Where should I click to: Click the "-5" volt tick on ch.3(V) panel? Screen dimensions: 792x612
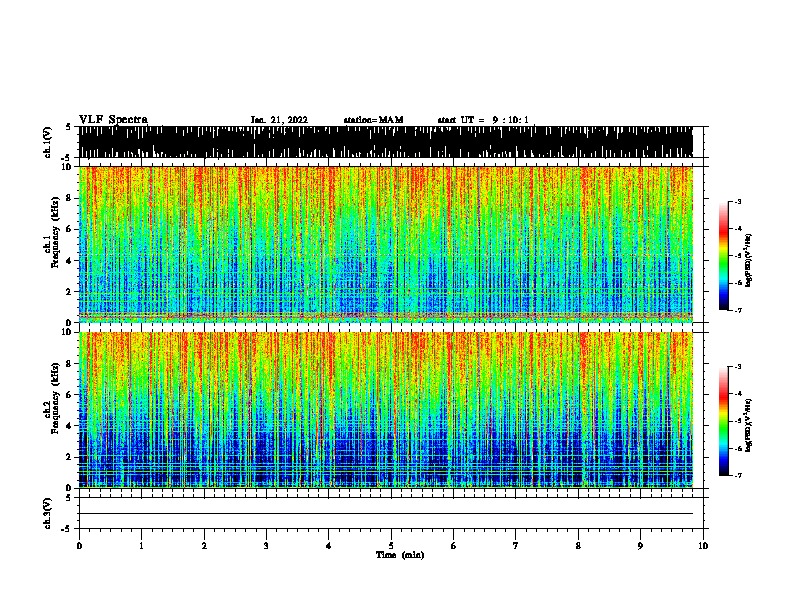[x=67, y=529]
